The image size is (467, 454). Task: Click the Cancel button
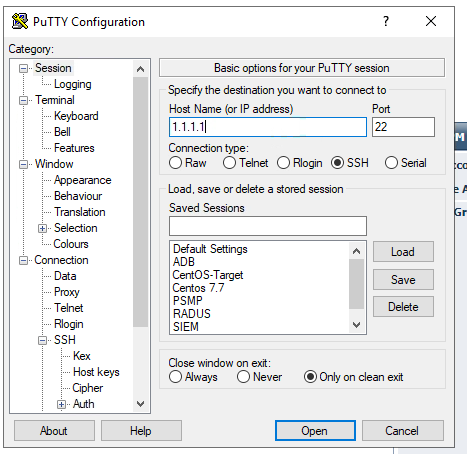[x=403, y=431]
